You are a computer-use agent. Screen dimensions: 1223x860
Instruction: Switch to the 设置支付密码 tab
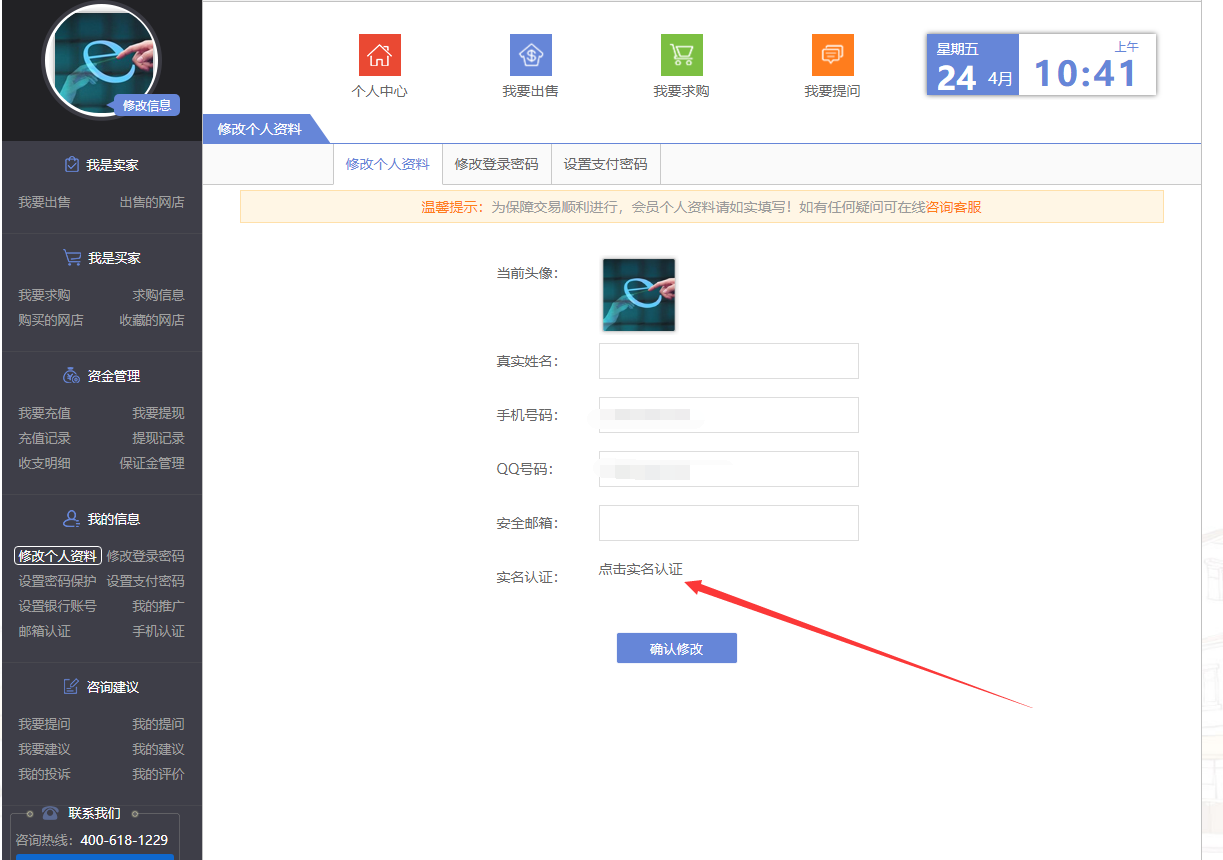pyautogui.click(x=605, y=164)
